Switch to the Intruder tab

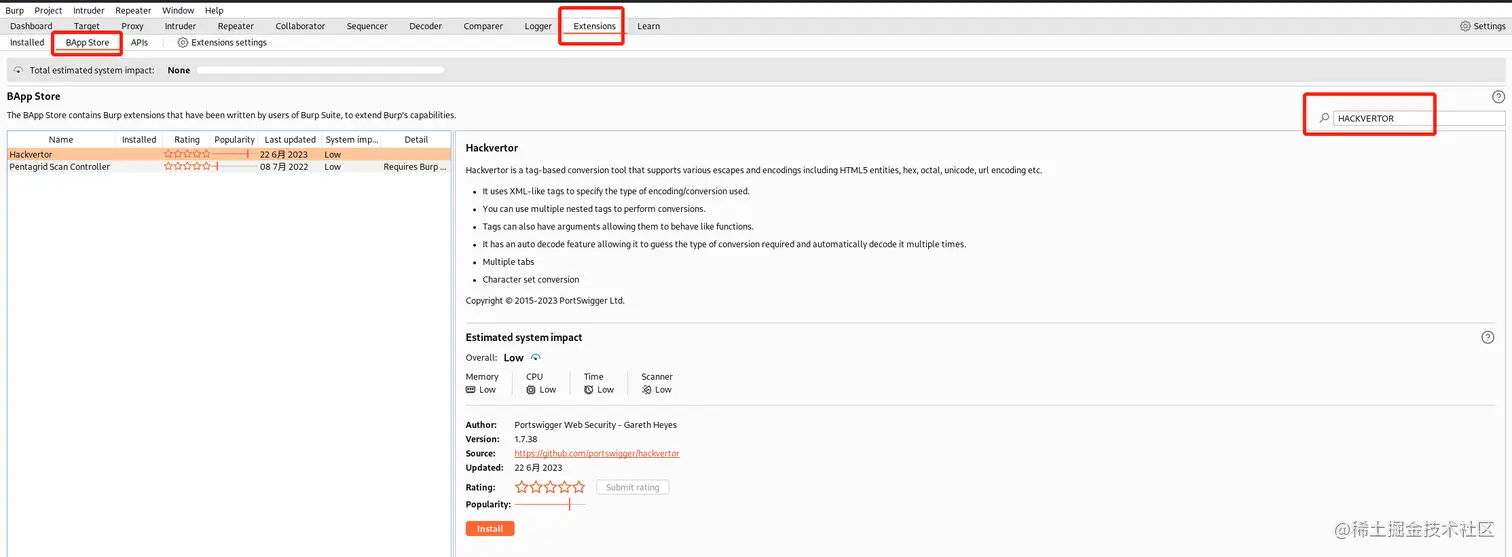[x=181, y=26]
